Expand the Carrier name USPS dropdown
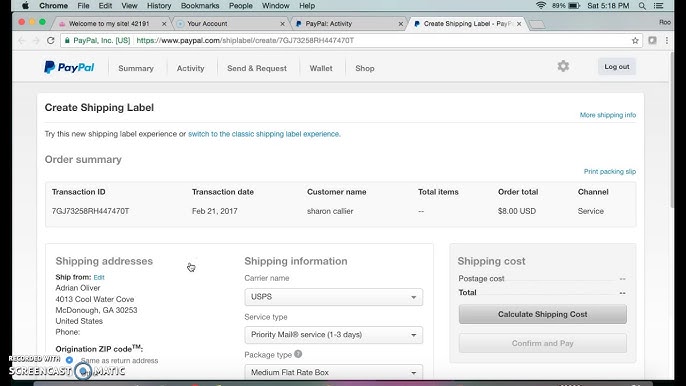 pyautogui.click(x=333, y=297)
